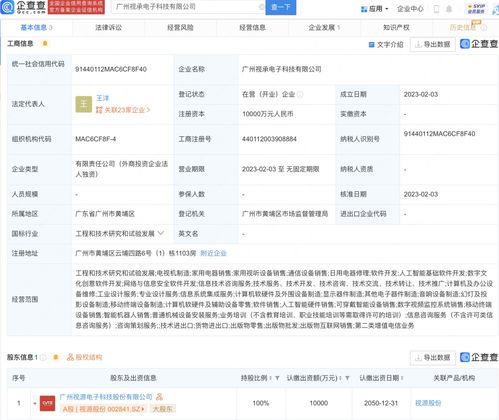Toggle the 文字介绍 checkbox
The image size is (499, 420).
[x=371, y=44]
